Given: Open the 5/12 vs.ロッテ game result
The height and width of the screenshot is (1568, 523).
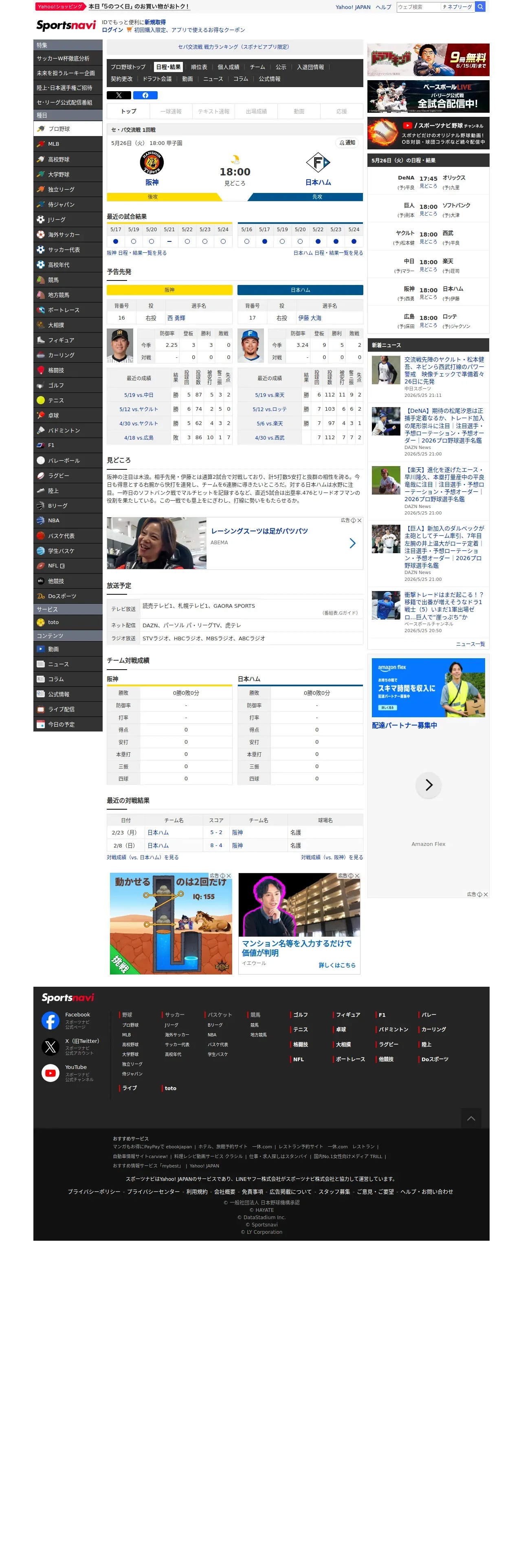Looking at the screenshot, I should pyautogui.click(x=270, y=409).
